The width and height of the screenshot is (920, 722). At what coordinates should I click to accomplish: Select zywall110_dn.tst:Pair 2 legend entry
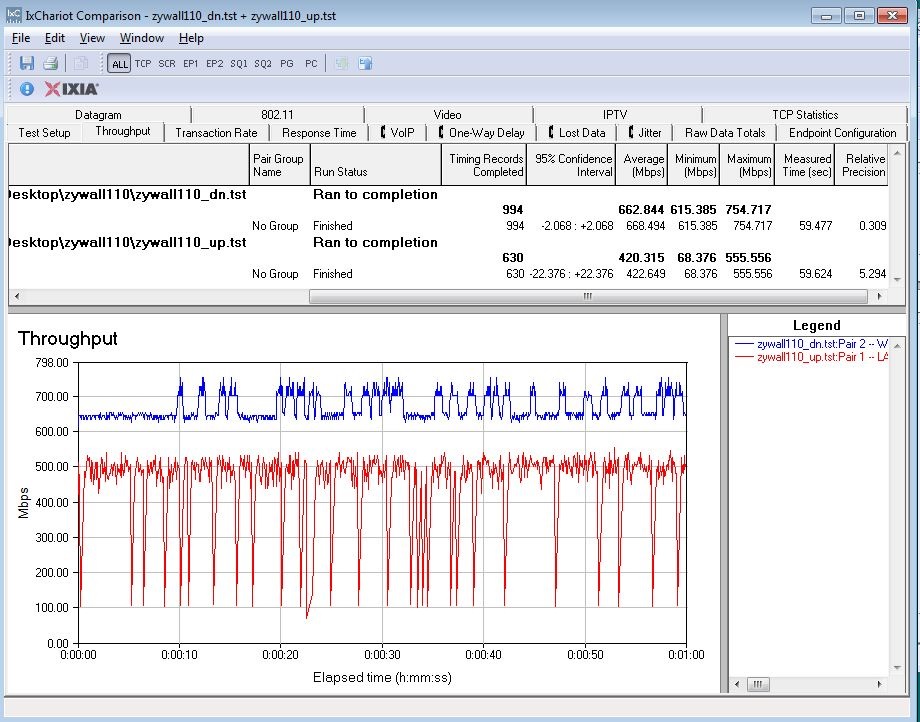[811, 344]
